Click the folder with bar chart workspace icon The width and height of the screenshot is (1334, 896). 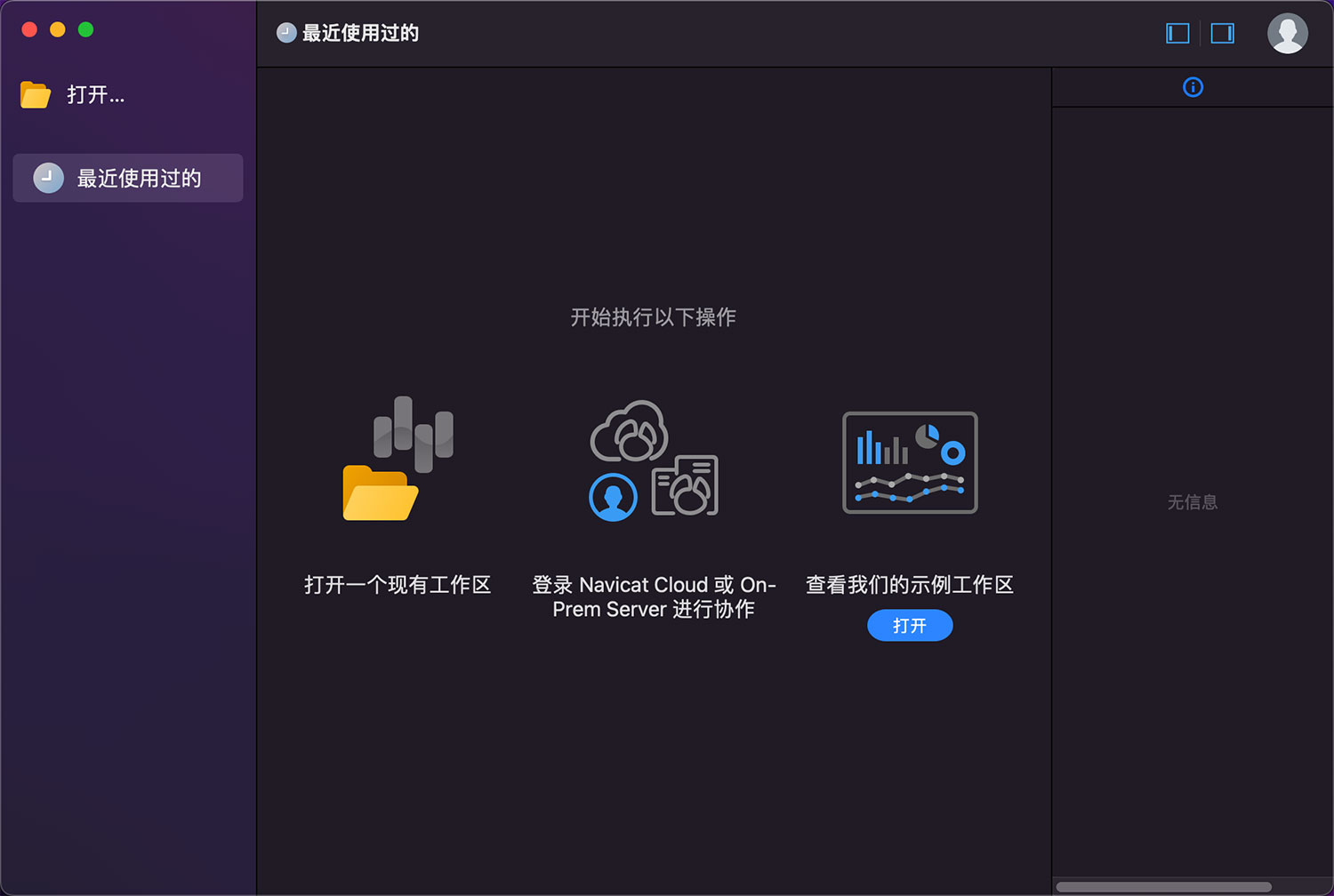pyautogui.click(x=398, y=459)
